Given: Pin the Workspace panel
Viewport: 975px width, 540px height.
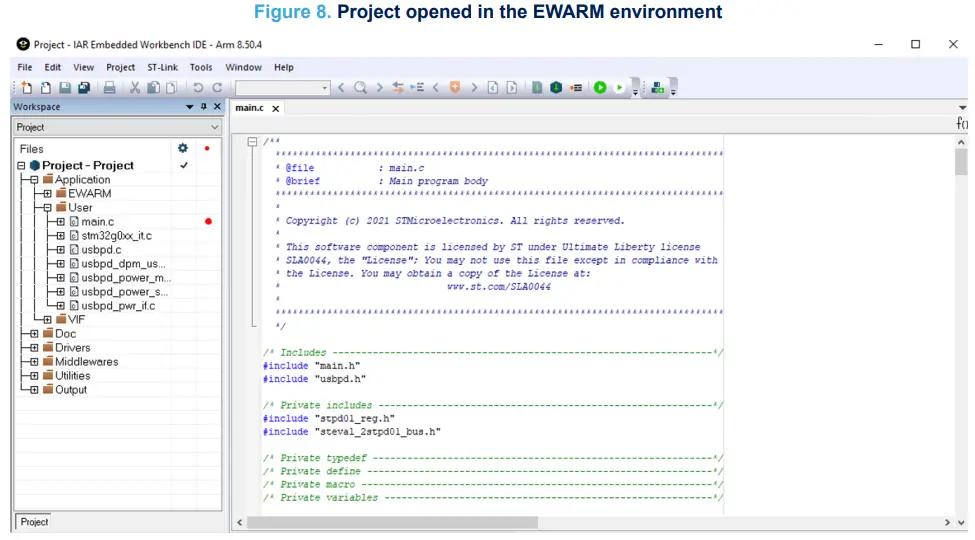Looking at the screenshot, I should click(x=203, y=106).
